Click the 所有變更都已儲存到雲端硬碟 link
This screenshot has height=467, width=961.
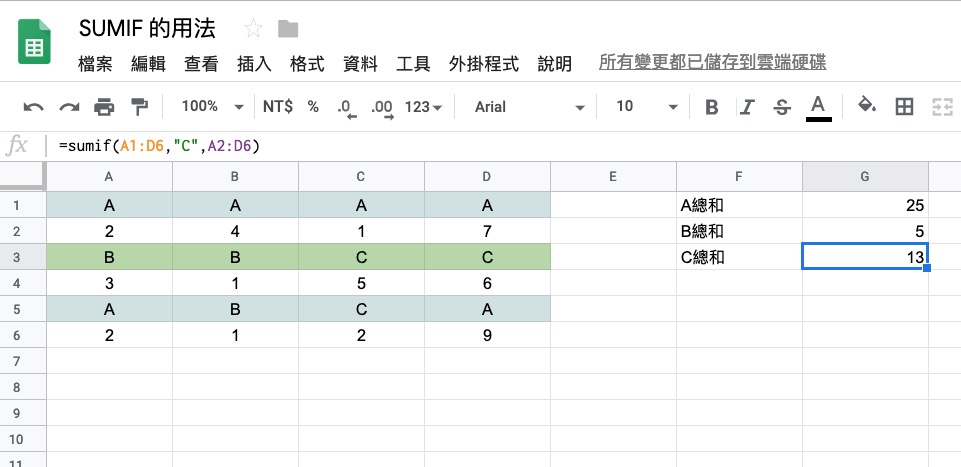coord(712,64)
